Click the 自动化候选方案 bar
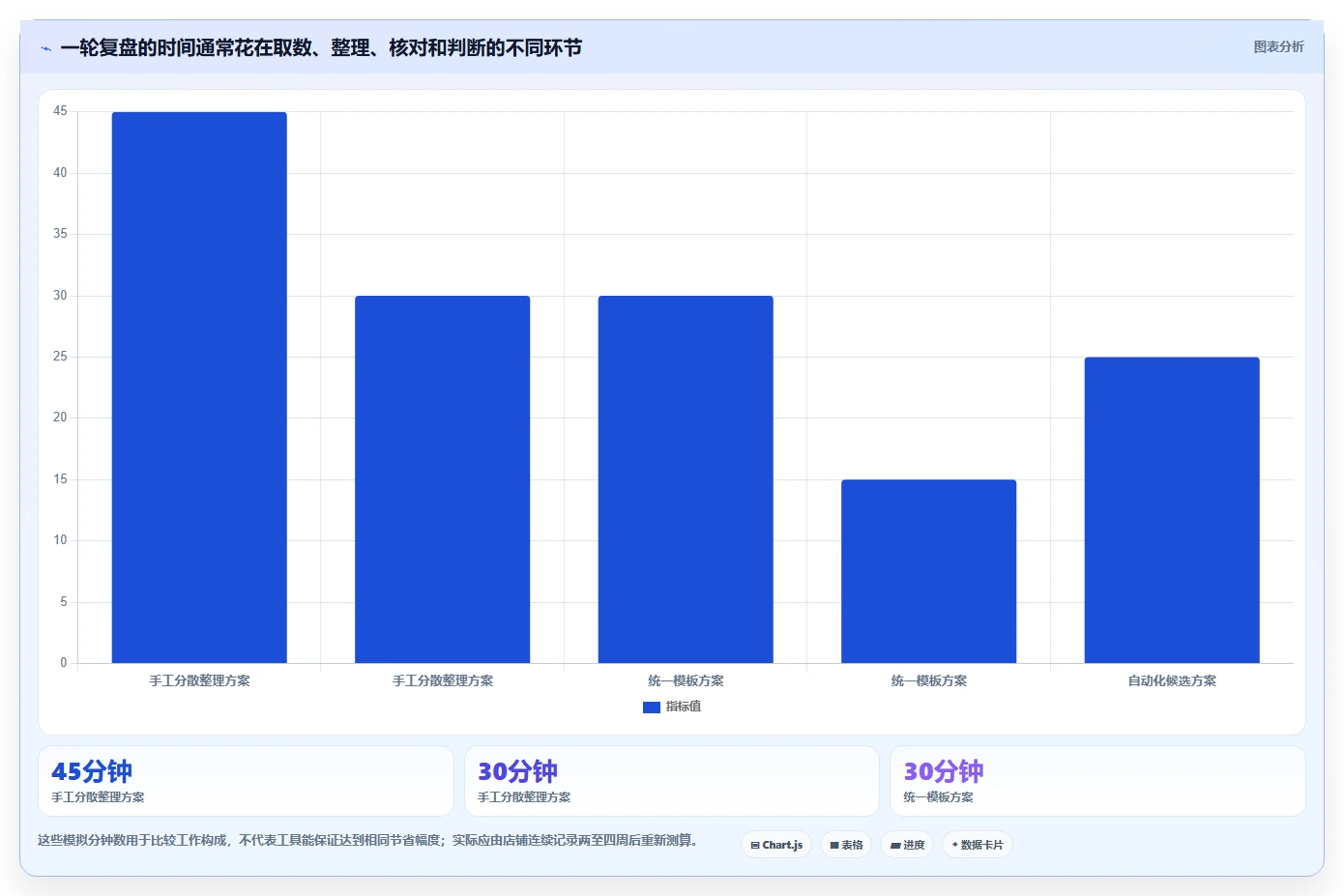The width and height of the screenshot is (1344, 896). (1172, 510)
